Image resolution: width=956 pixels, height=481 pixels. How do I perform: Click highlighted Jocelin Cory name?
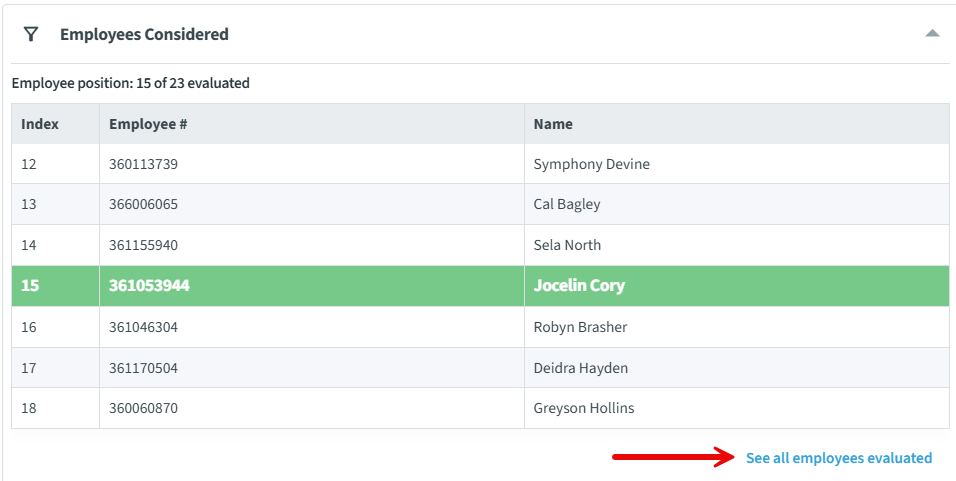click(579, 285)
